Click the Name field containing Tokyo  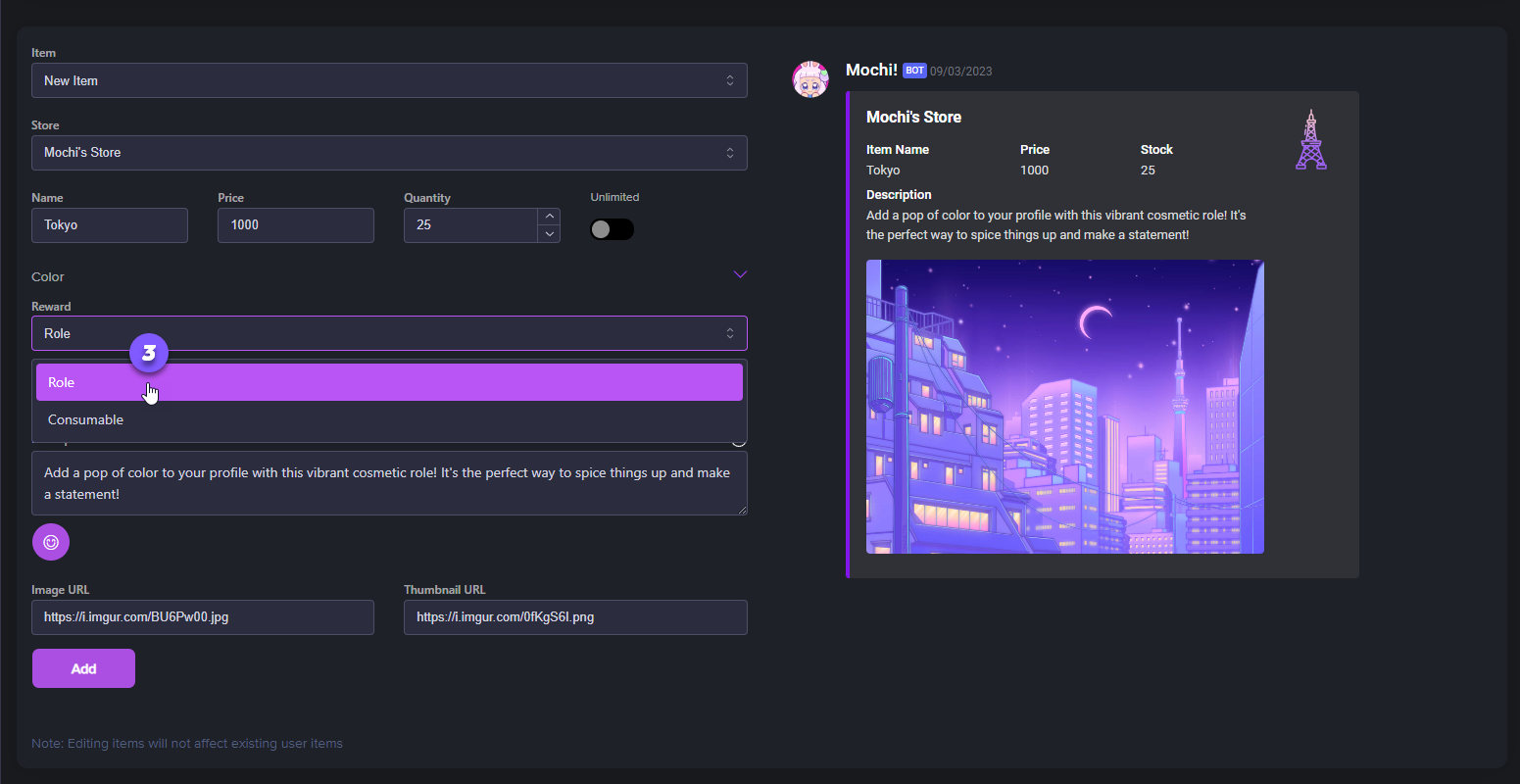pyautogui.click(x=110, y=225)
